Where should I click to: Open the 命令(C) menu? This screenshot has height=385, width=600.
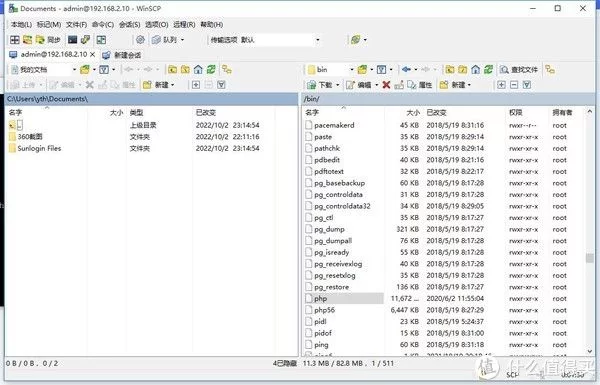(103, 24)
